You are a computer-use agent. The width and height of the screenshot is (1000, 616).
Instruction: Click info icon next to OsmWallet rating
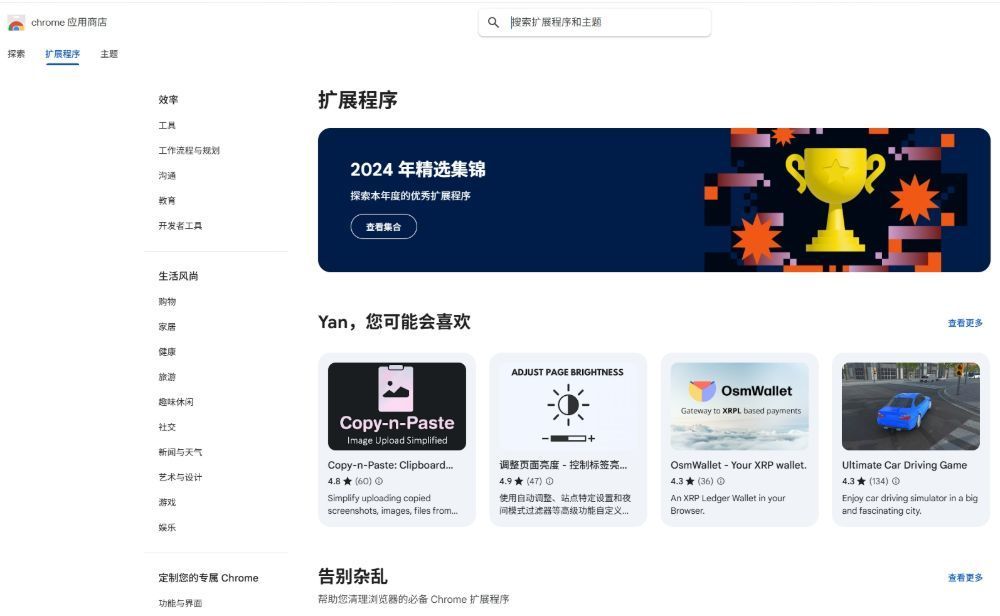pos(721,481)
